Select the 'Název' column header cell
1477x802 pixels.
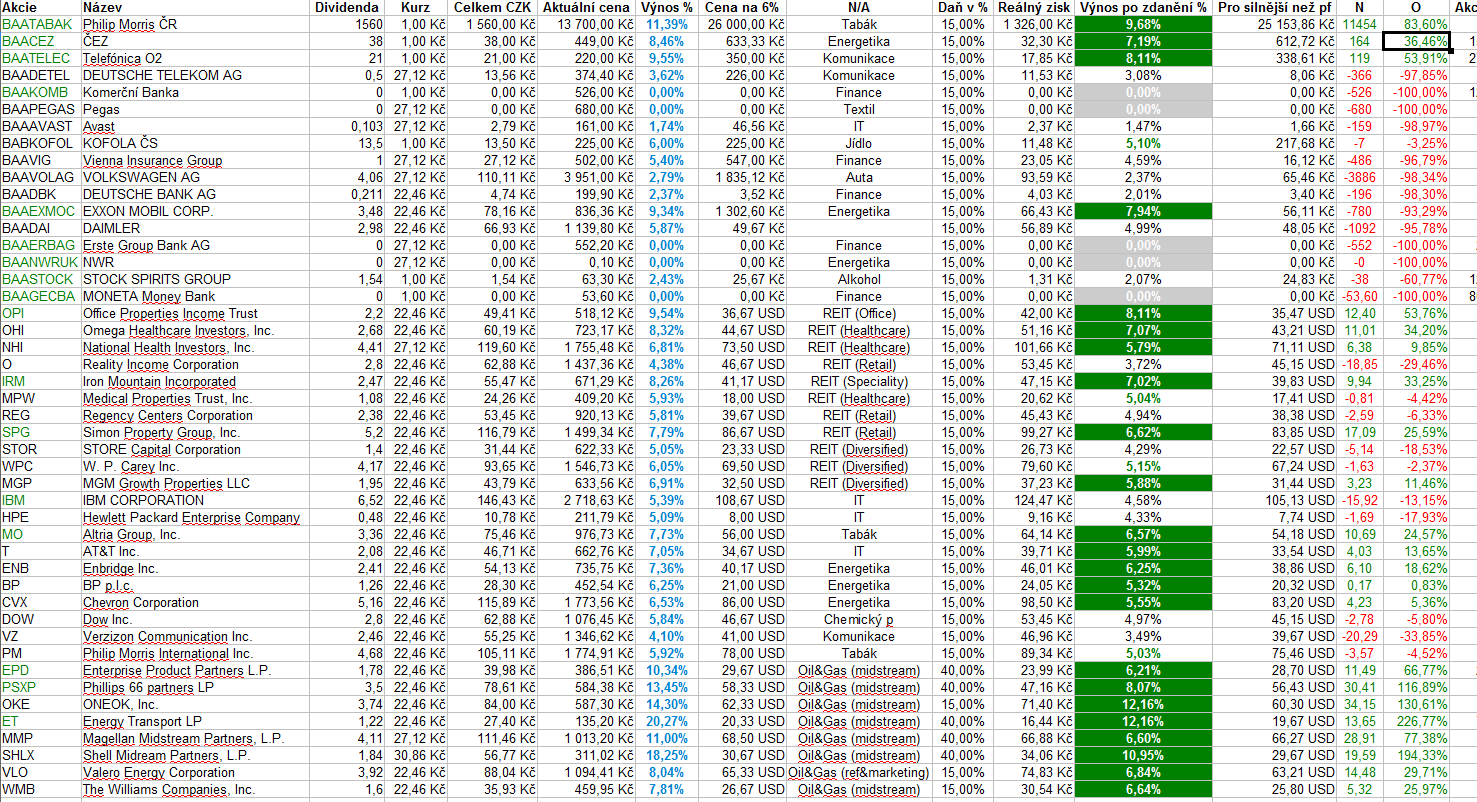click(x=193, y=7)
